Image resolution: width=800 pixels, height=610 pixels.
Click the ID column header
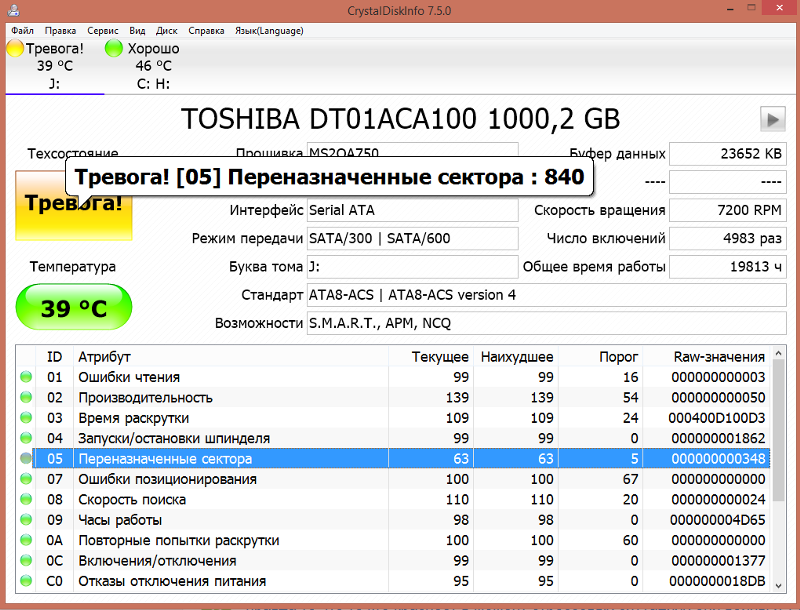click(x=55, y=357)
